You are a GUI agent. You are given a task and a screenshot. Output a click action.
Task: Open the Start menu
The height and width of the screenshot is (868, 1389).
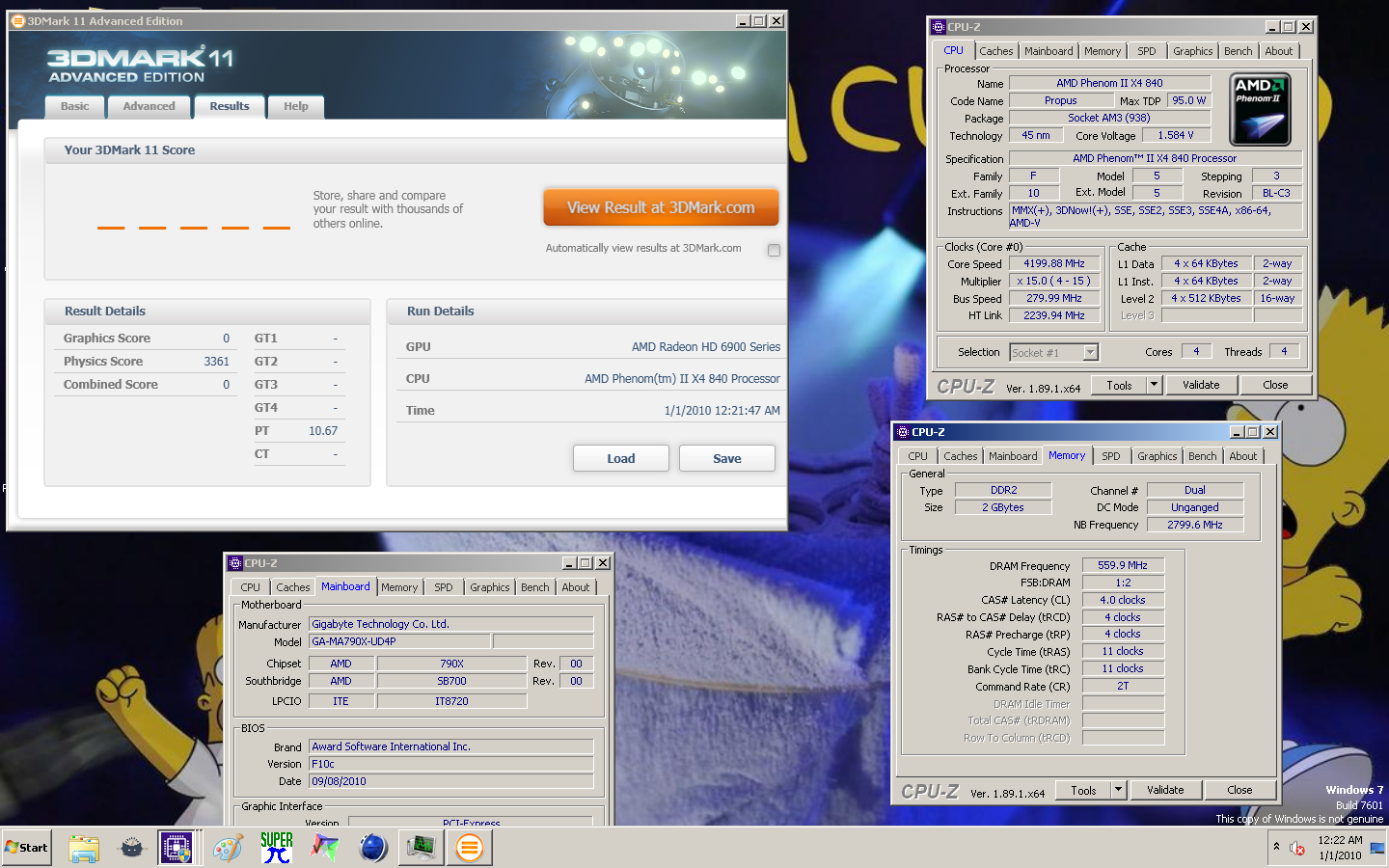click(26, 848)
